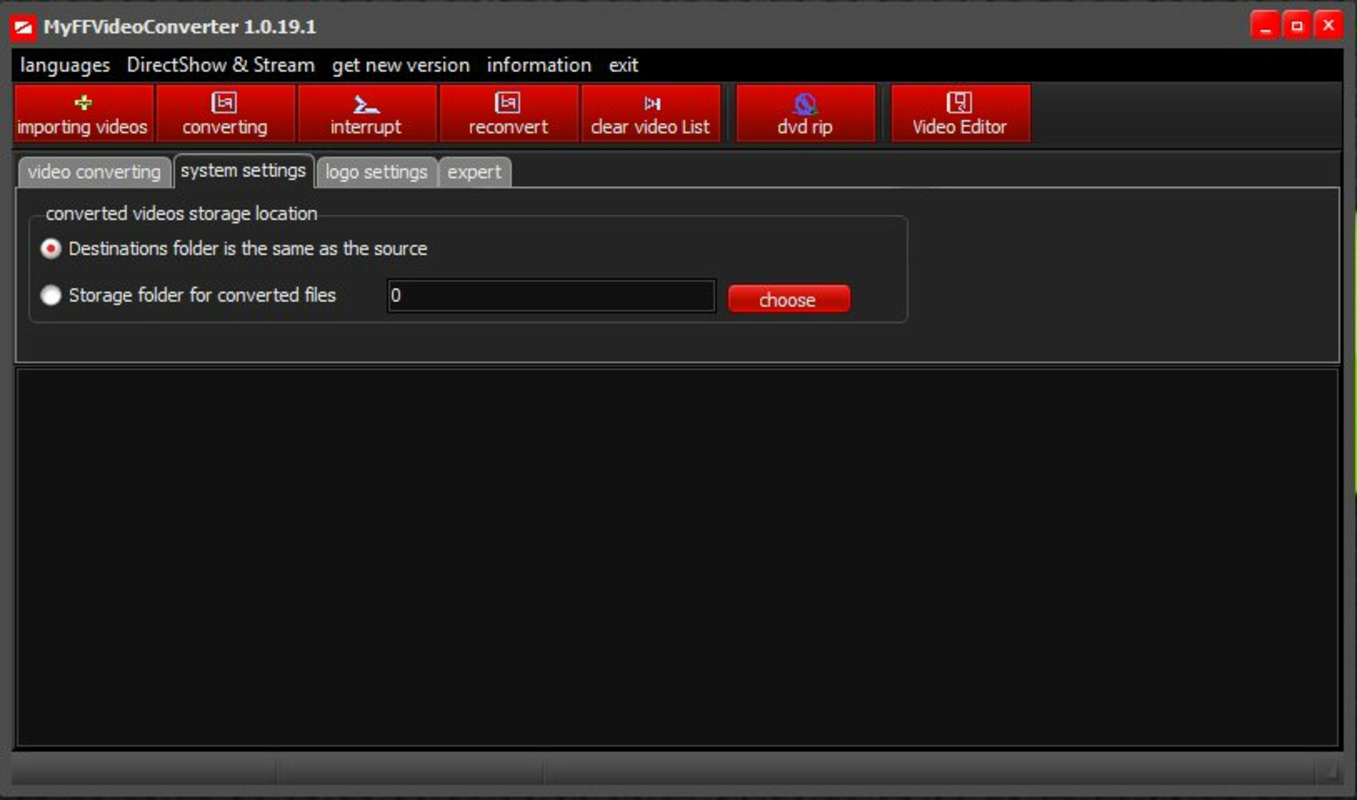Open the logo settings tab
The width and height of the screenshot is (1357, 800).
pos(377,172)
